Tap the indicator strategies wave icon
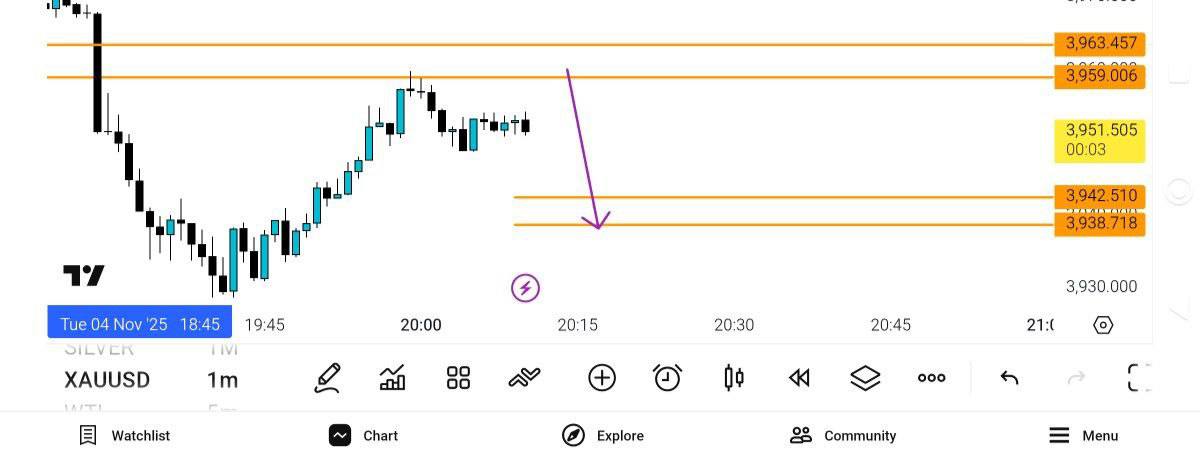This screenshot has width=1200, height=460. 524,378
